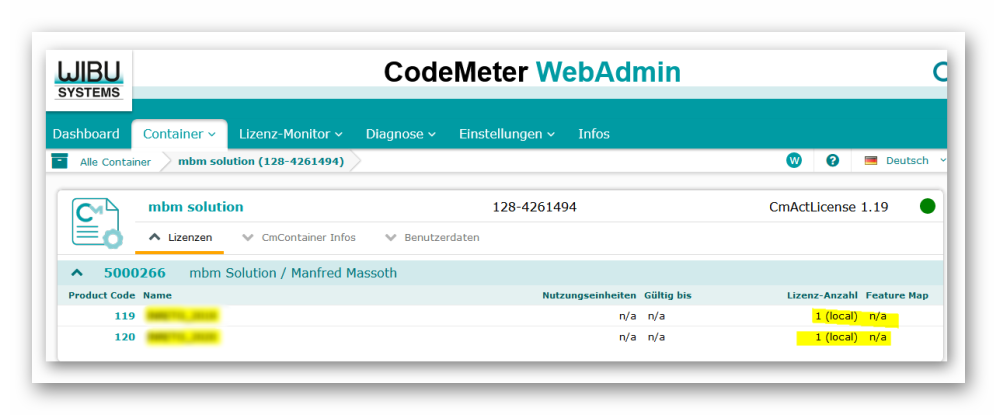Viewport: 997px width, 415px height.
Task: Go to the Dashboard tab
Action: click(x=86, y=134)
